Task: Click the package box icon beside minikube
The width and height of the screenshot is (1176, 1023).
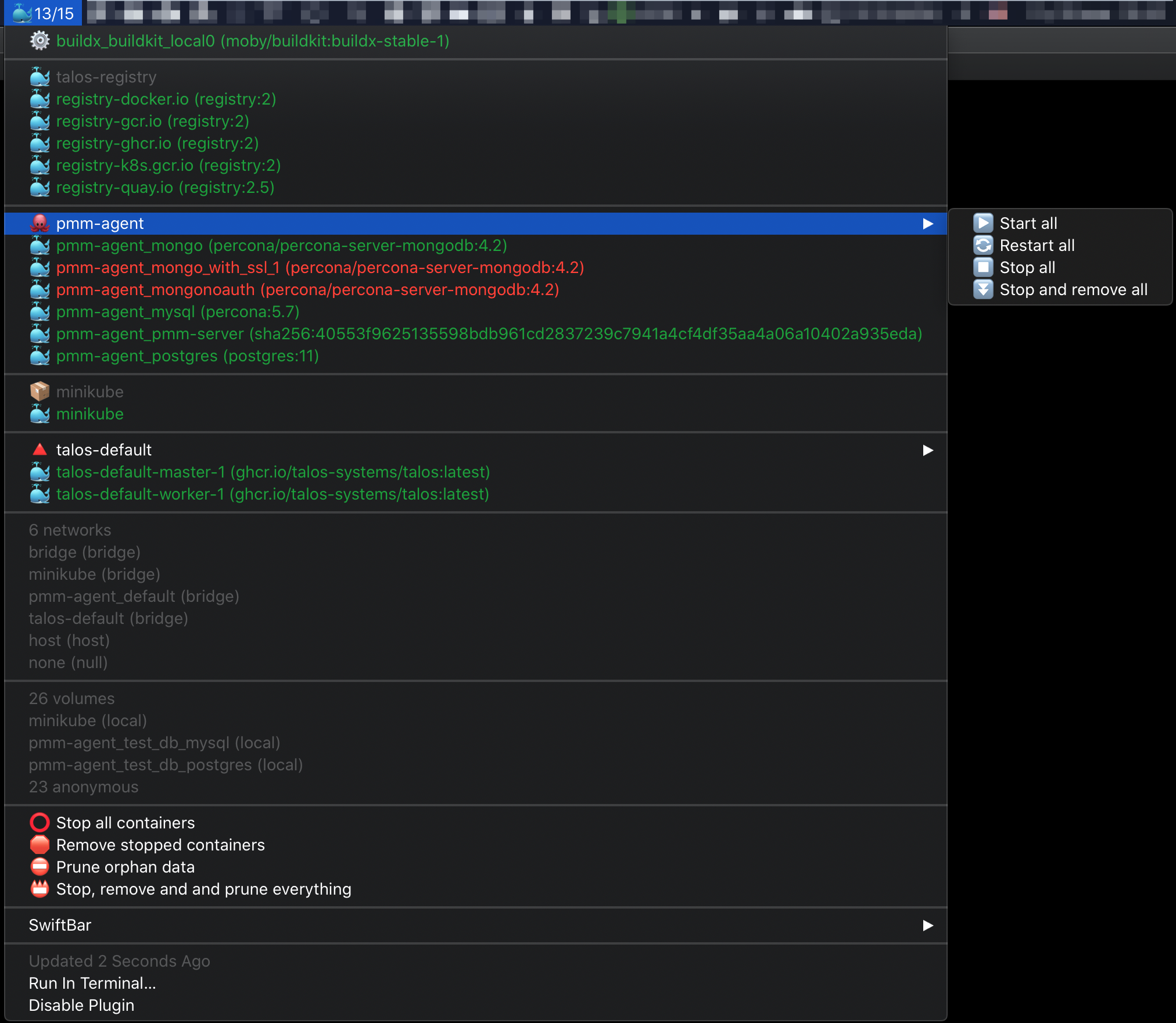Action: [x=40, y=392]
